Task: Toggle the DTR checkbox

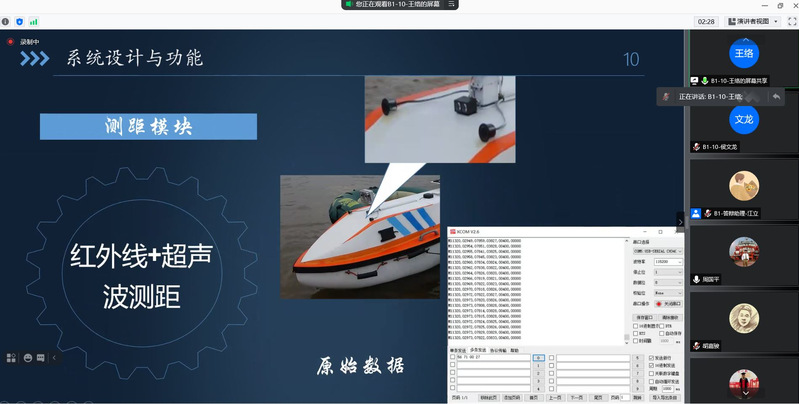Action: (x=661, y=326)
